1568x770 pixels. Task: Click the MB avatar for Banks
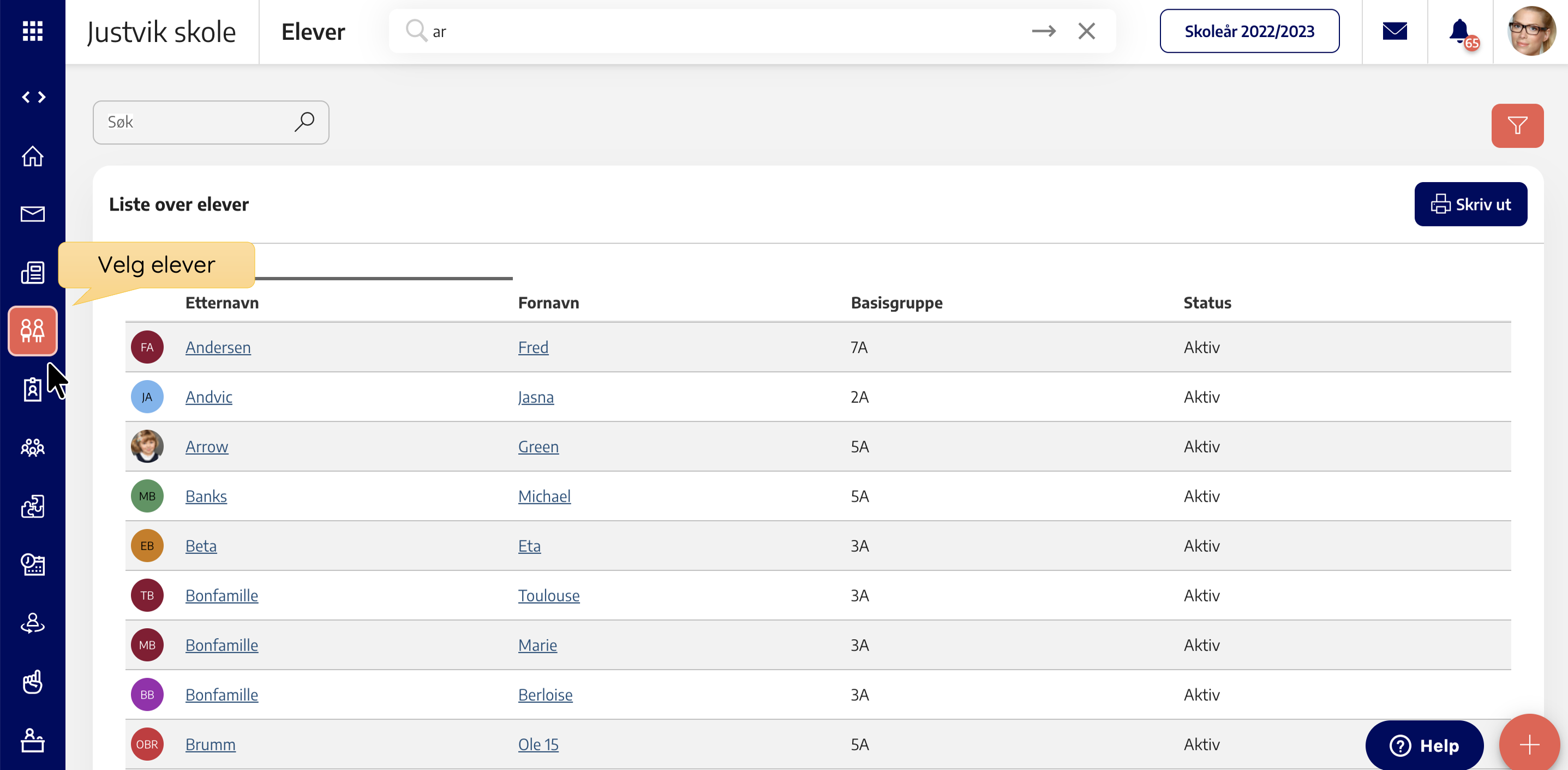(x=147, y=496)
